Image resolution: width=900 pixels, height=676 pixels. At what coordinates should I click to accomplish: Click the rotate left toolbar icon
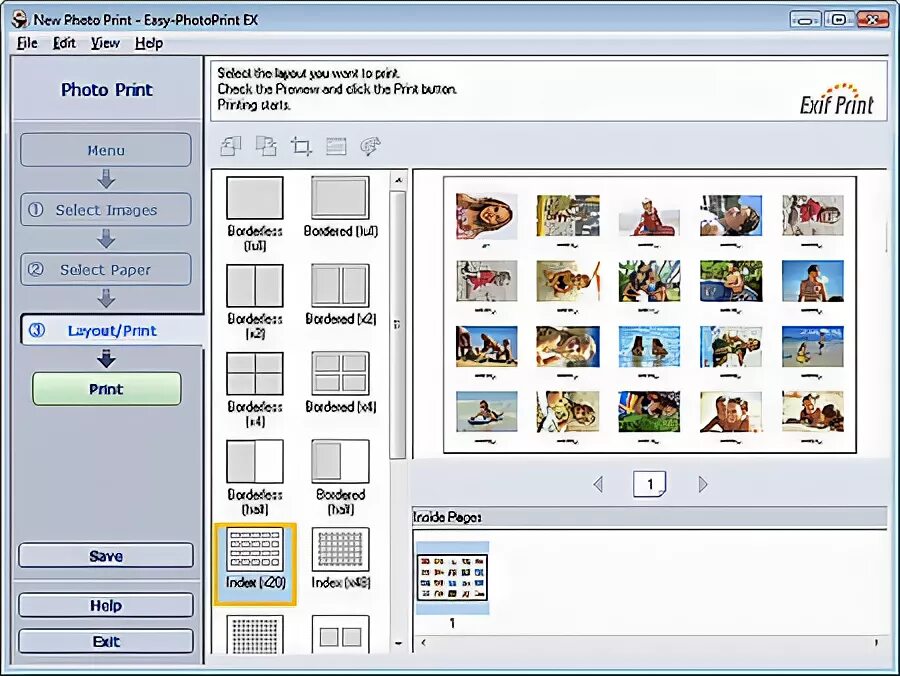point(231,146)
